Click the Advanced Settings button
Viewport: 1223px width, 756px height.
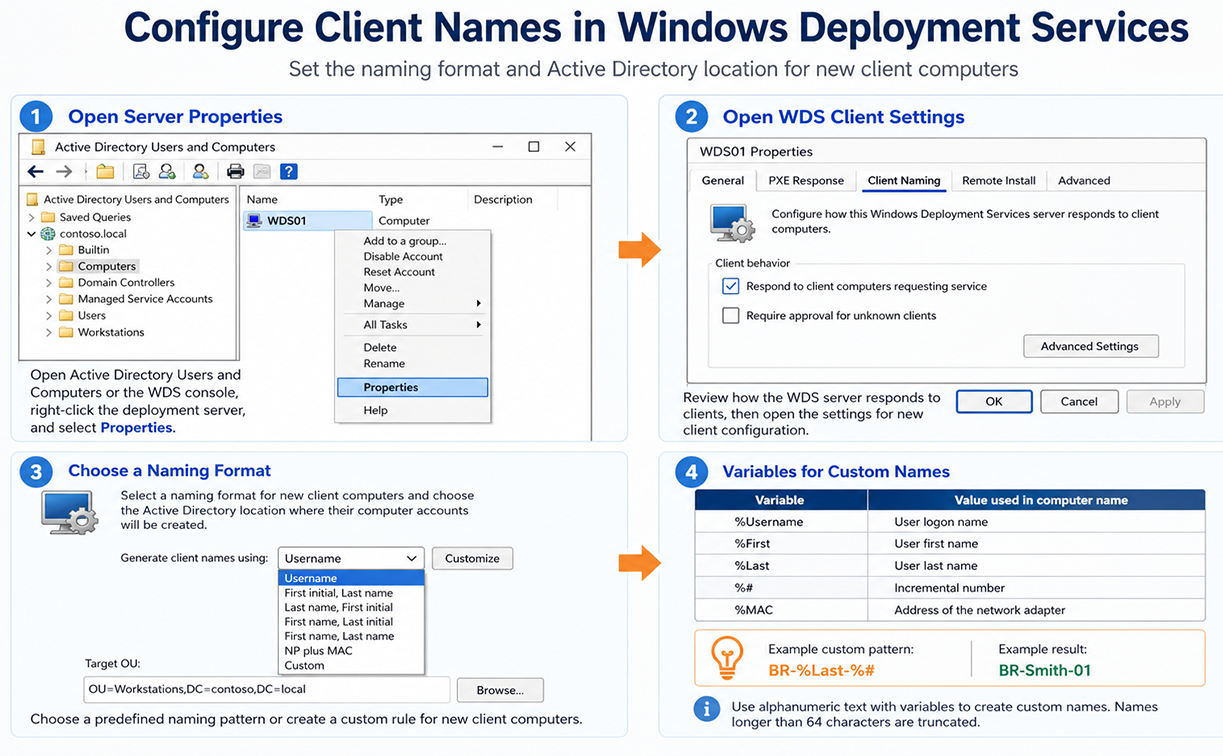point(1090,346)
